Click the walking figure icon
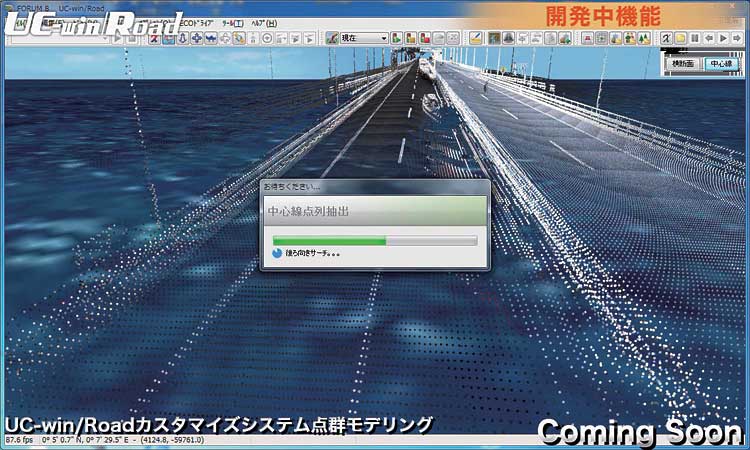This screenshot has height=450, width=750. (666, 38)
